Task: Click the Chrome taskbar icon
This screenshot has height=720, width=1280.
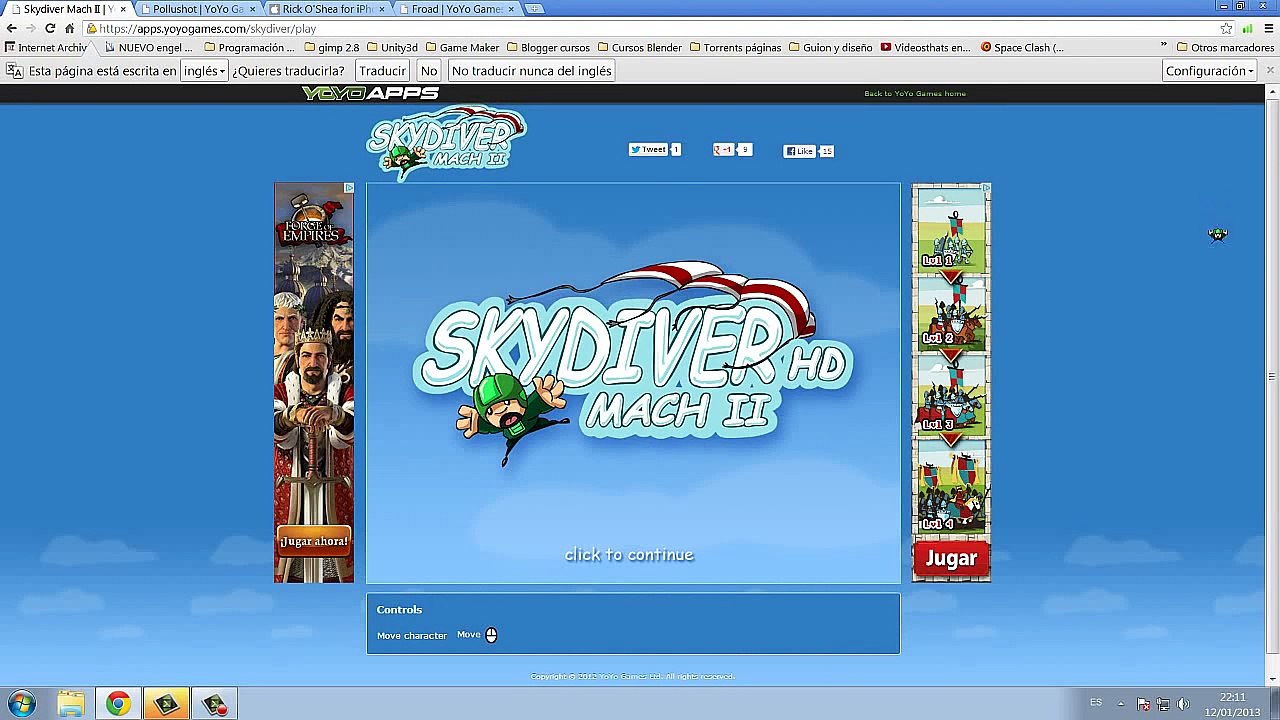Action: coord(118,704)
